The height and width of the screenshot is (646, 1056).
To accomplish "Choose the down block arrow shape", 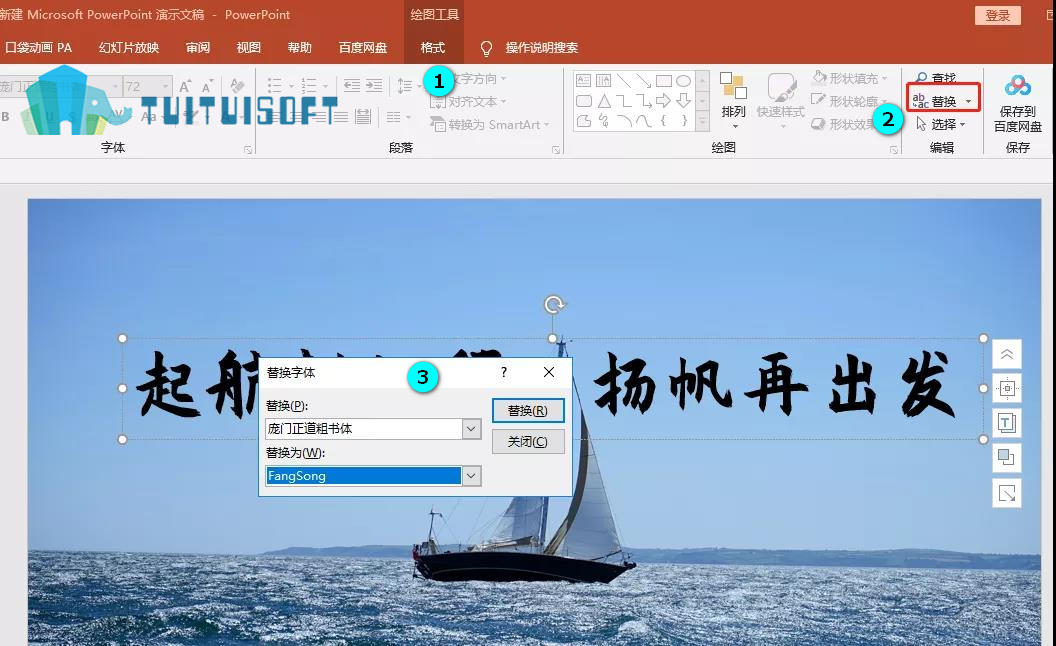I will 684,101.
